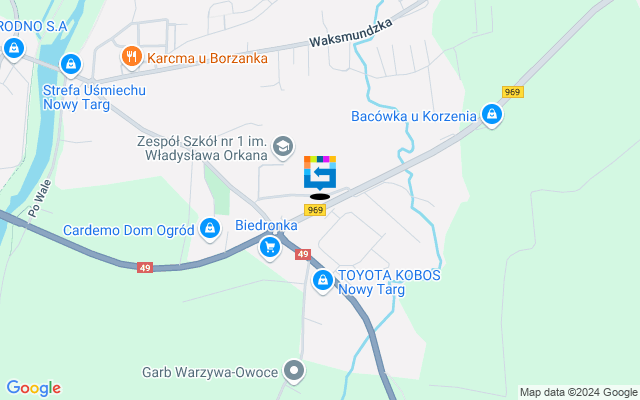Select the Strefa Uśmiechu shopping pin
The height and width of the screenshot is (400, 640).
pos(71,65)
